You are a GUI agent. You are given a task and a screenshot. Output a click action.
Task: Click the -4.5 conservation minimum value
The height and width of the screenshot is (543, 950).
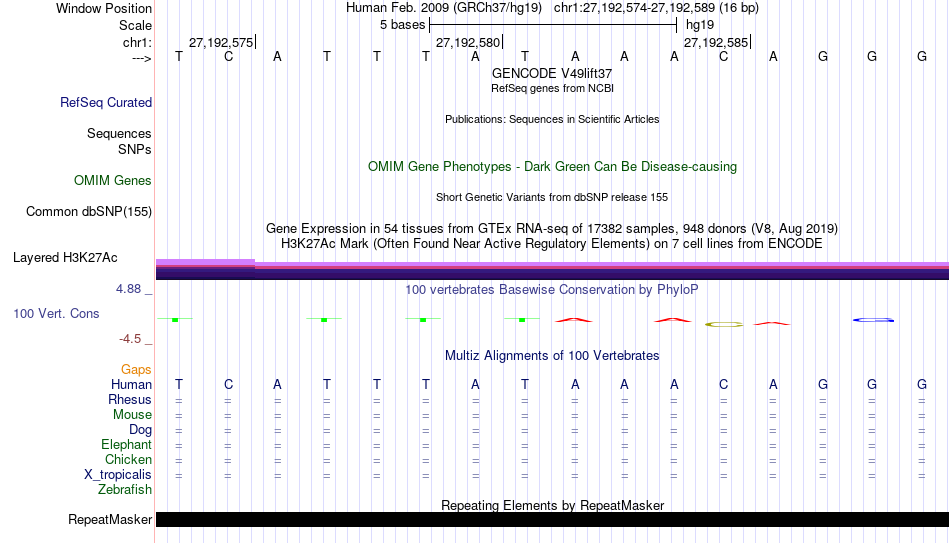pos(130,339)
